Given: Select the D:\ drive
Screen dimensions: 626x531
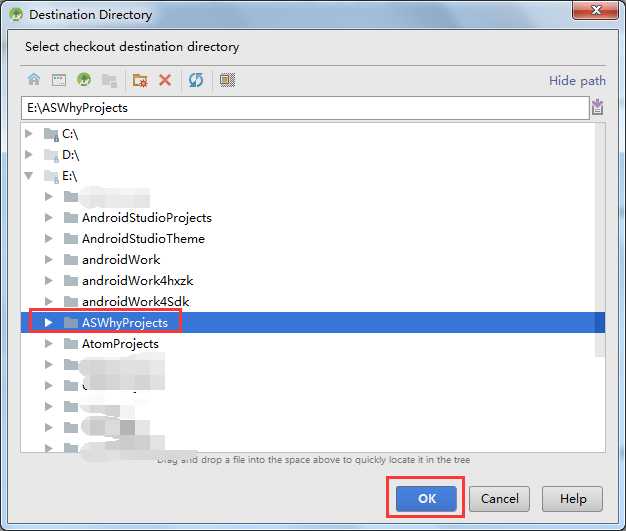Looking at the screenshot, I should point(71,155).
